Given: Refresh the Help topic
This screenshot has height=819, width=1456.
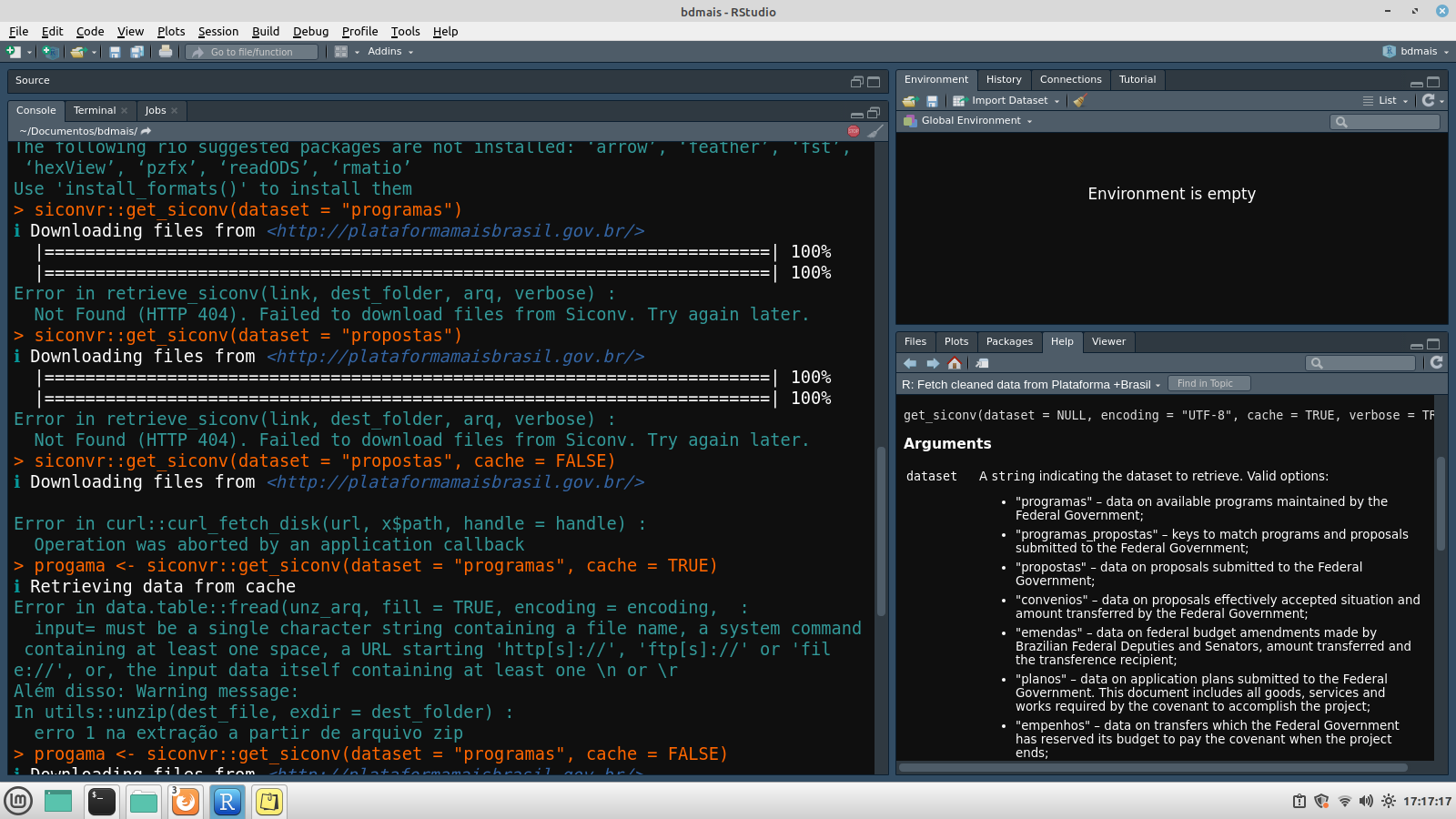Looking at the screenshot, I should coord(1437,362).
